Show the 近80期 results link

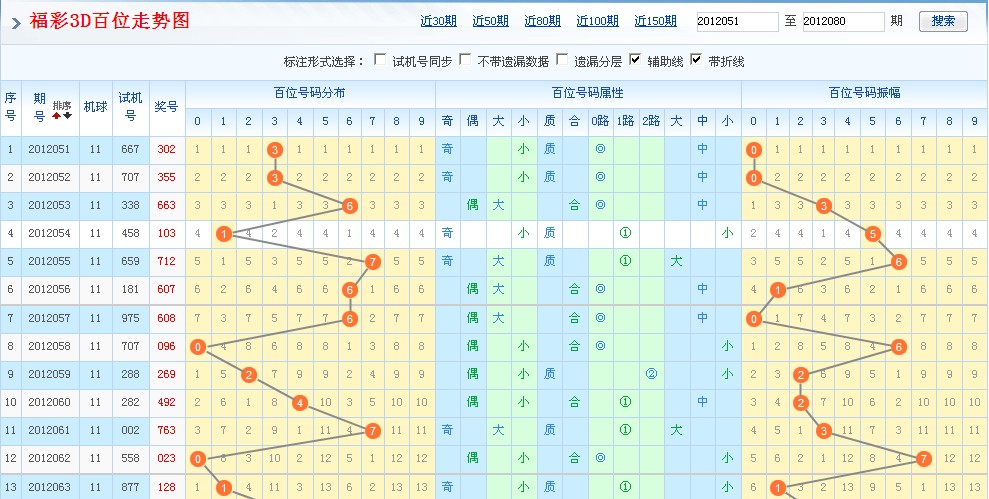coord(542,21)
